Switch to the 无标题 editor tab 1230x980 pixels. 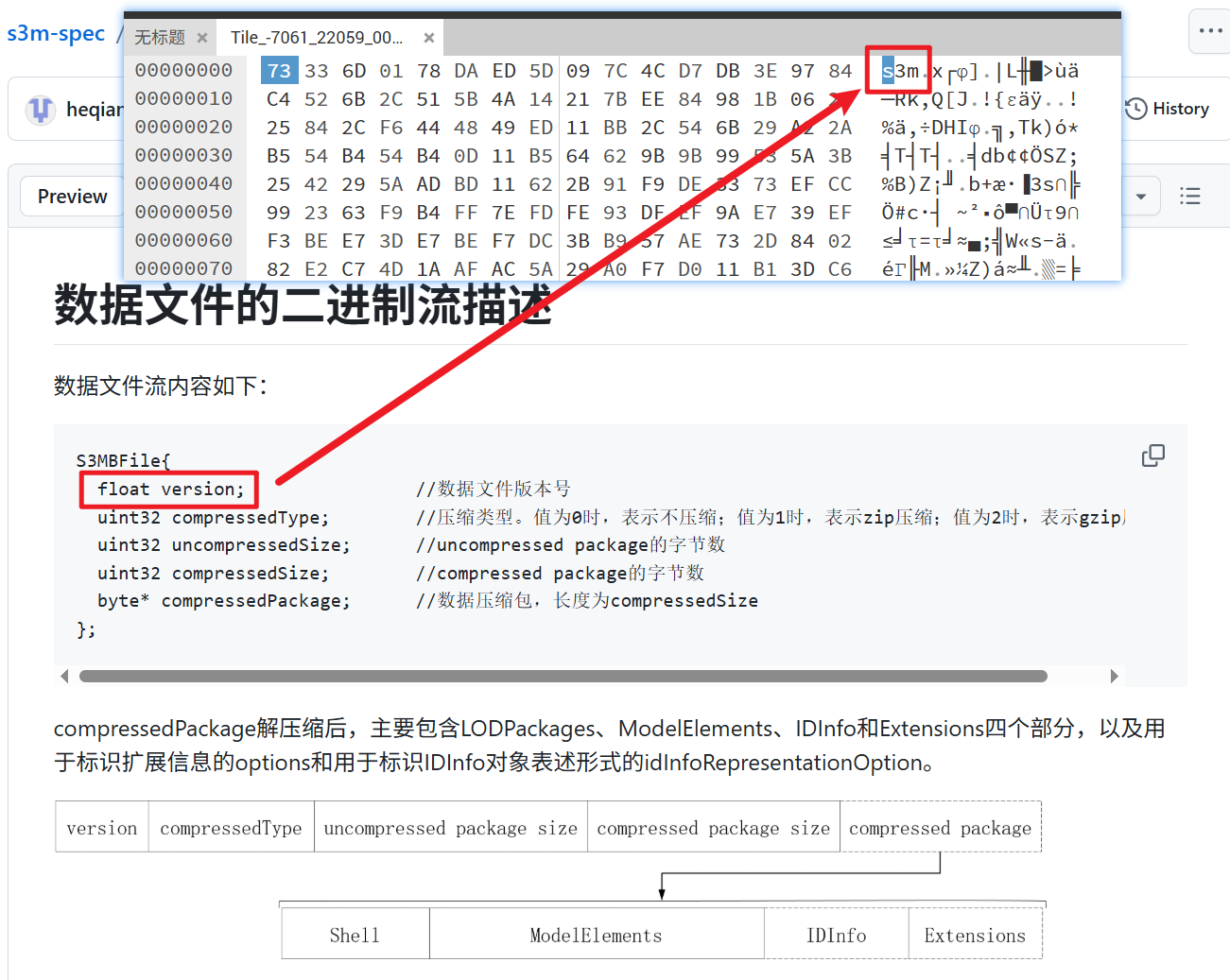coord(160,38)
